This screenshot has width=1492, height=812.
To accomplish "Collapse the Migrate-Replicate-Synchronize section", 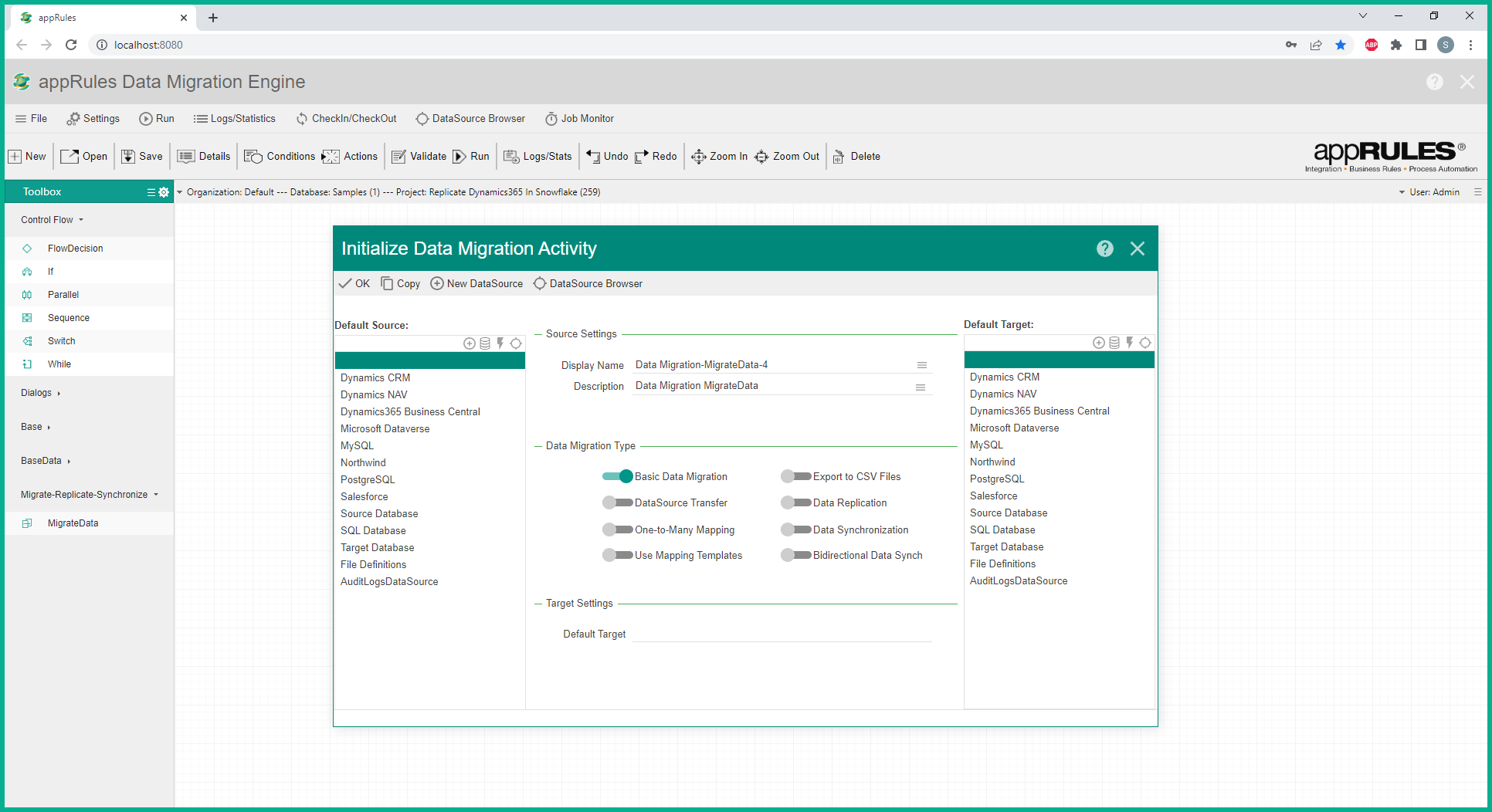I will pos(90,495).
